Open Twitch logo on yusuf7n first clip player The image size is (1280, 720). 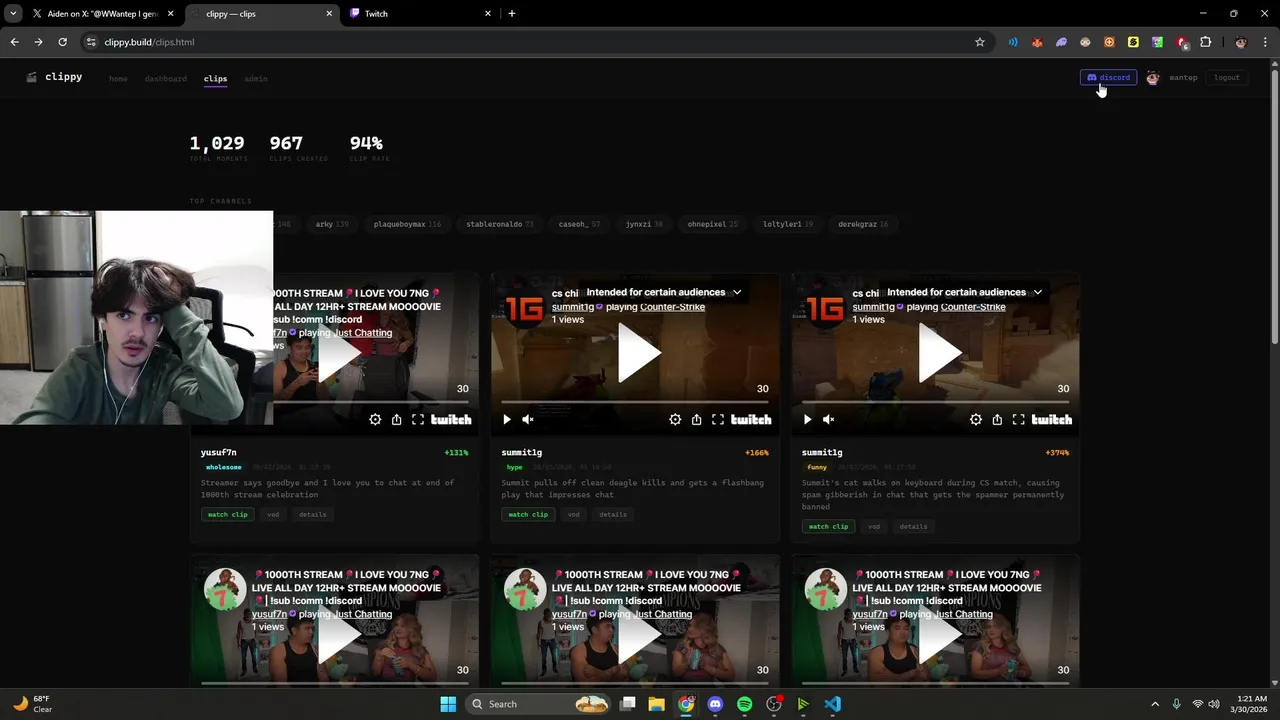tap(451, 420)
